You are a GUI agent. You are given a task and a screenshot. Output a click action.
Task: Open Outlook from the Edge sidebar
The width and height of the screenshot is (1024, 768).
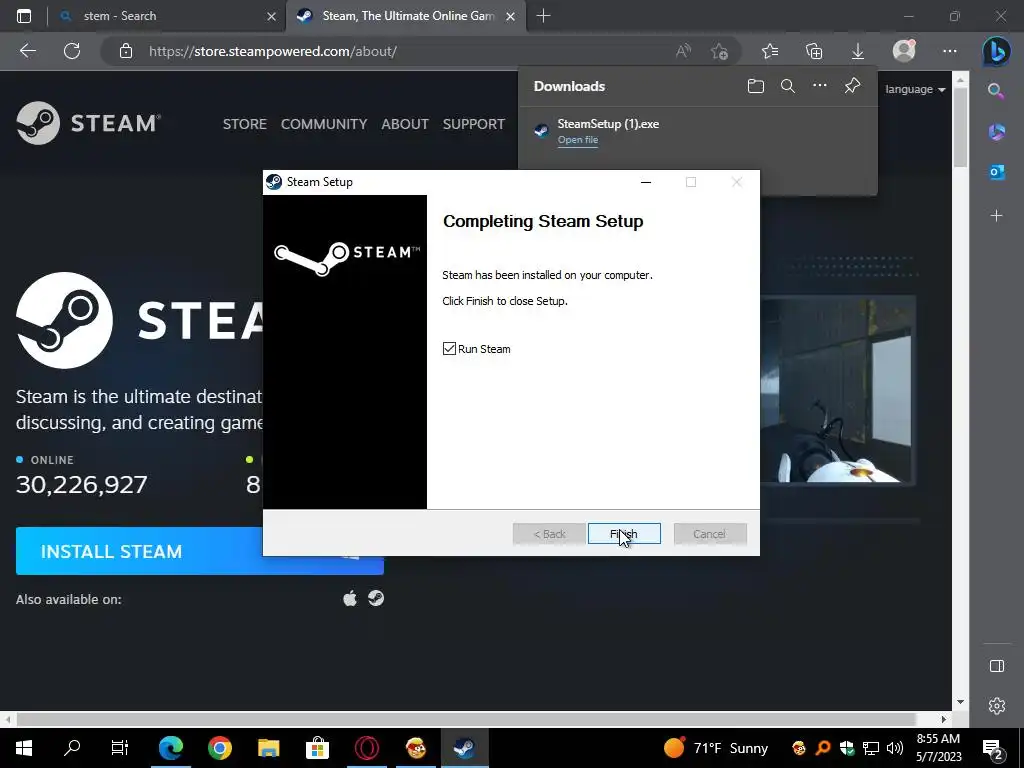point(997,172)
